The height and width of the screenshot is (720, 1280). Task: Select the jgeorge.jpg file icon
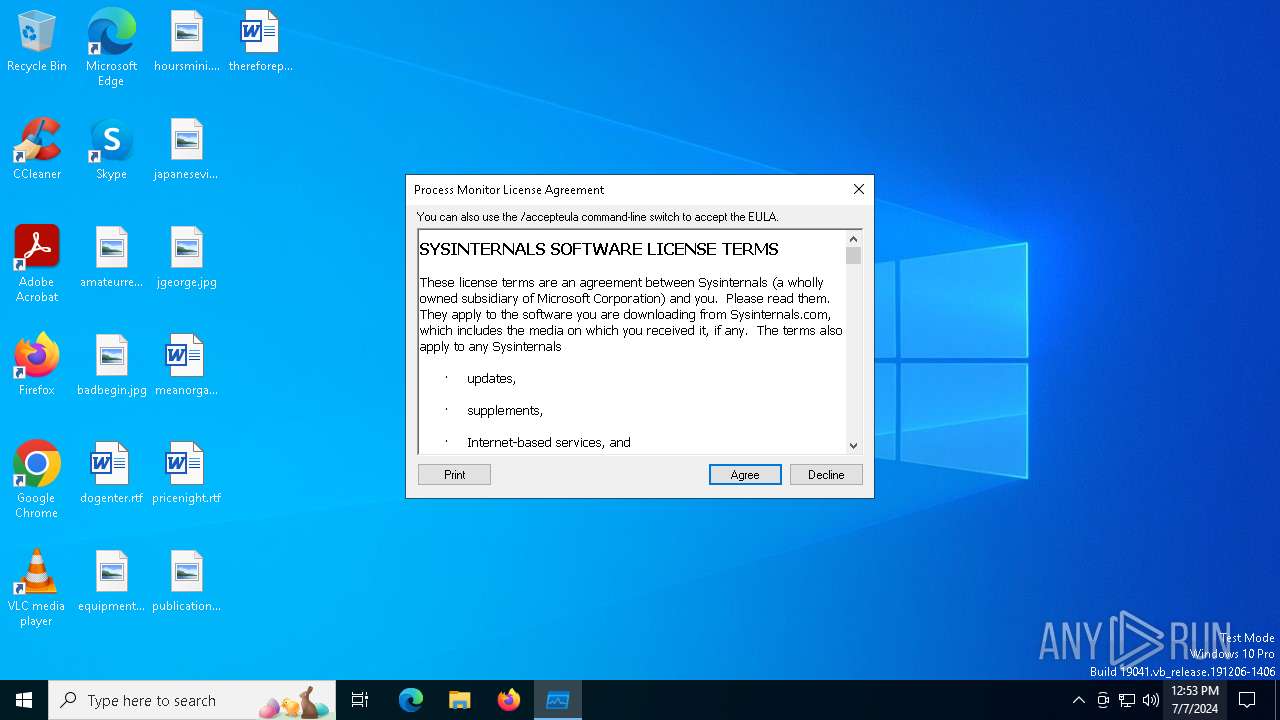pos(186,258)
